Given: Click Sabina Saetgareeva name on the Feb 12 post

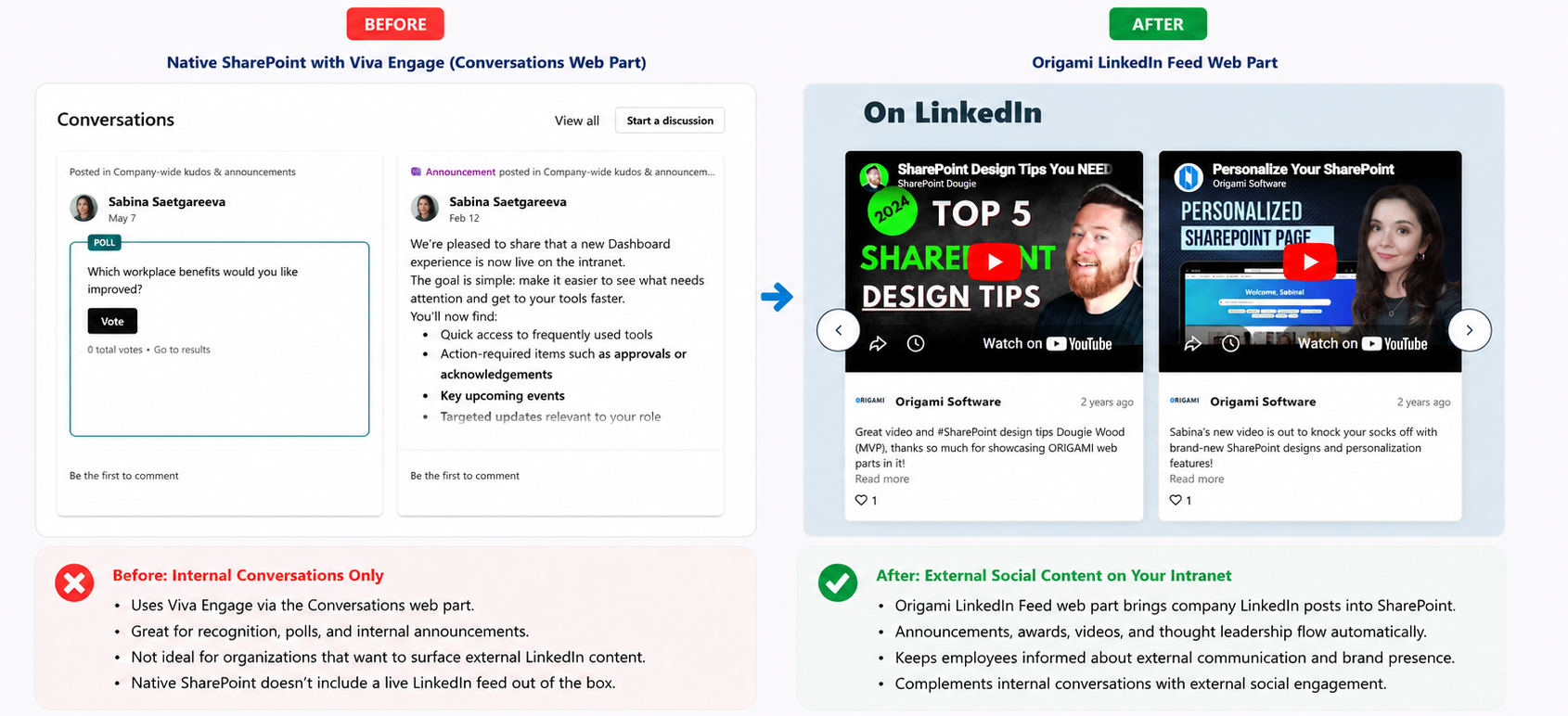Looking at the screenshot, I should (x=508, y=201).
